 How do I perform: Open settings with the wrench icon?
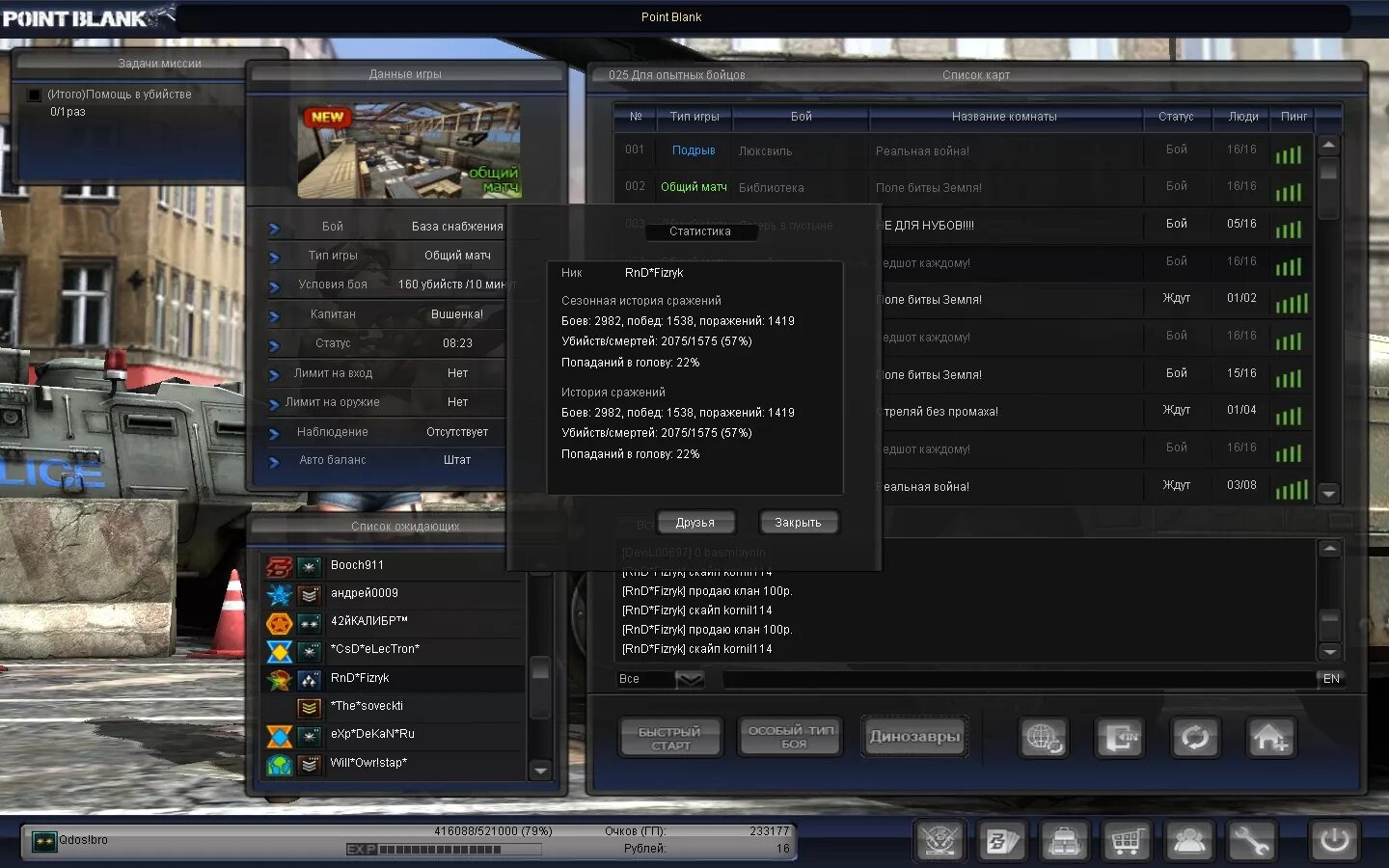[1253, 840]
